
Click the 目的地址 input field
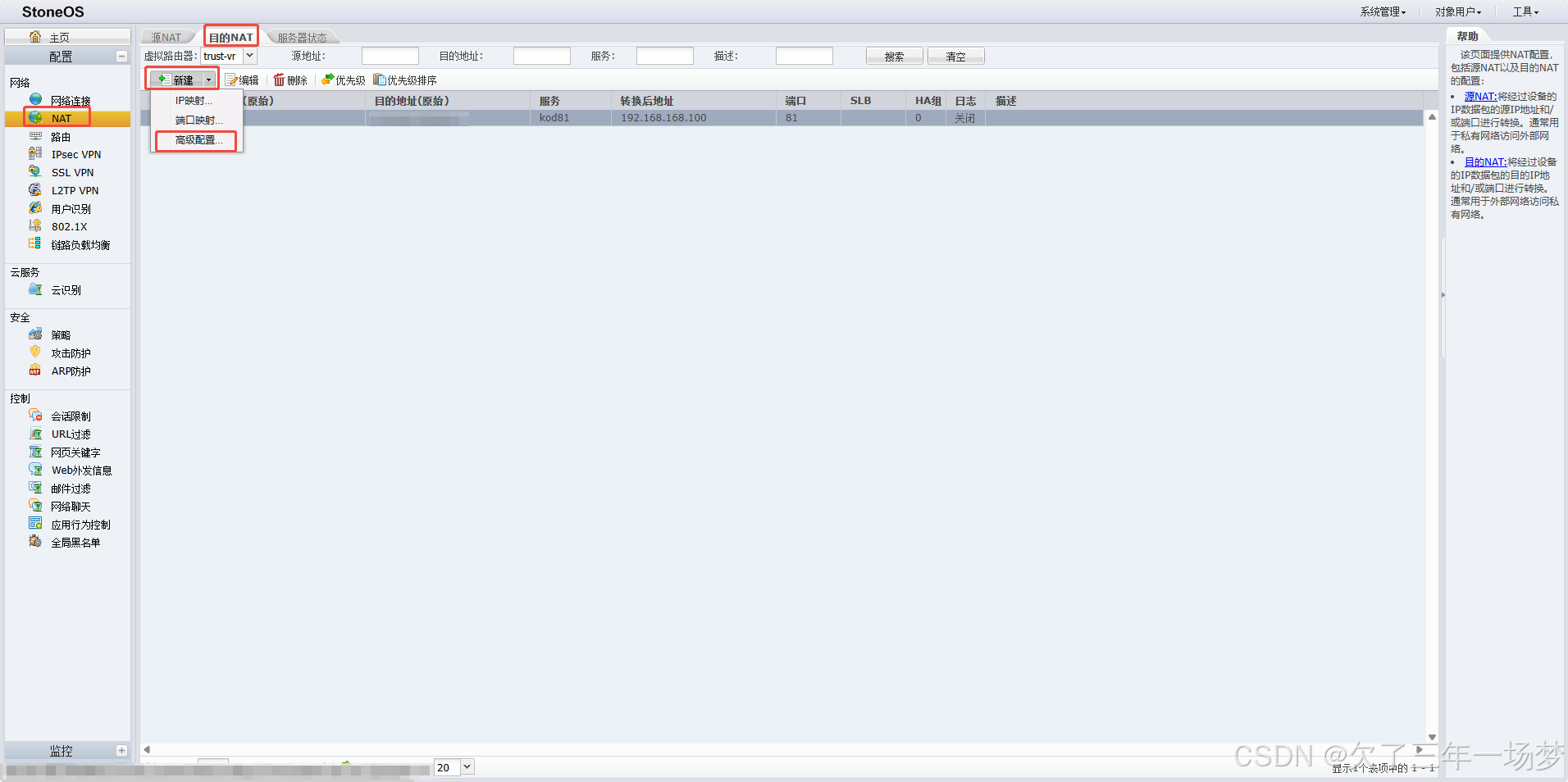[541, 56]
